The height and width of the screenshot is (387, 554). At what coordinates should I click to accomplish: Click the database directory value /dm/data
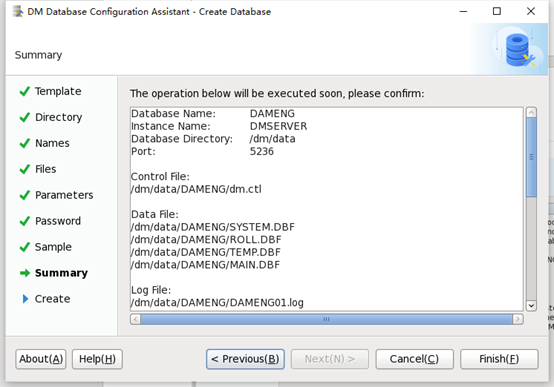point(272,139)
